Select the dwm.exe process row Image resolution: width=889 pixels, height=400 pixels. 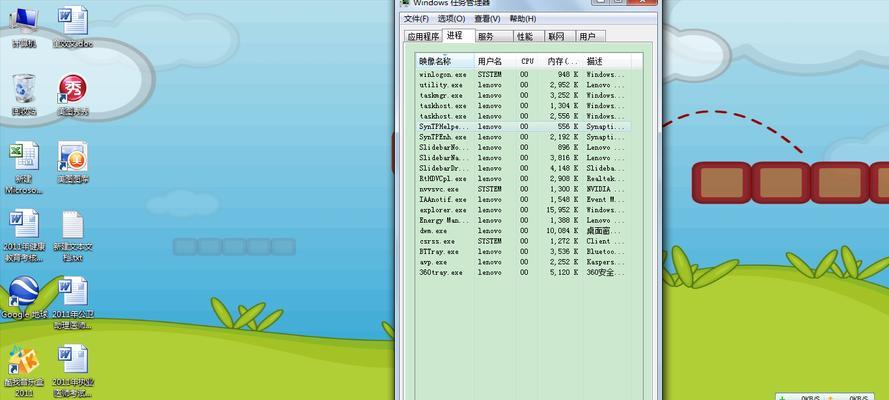[523, 231]
